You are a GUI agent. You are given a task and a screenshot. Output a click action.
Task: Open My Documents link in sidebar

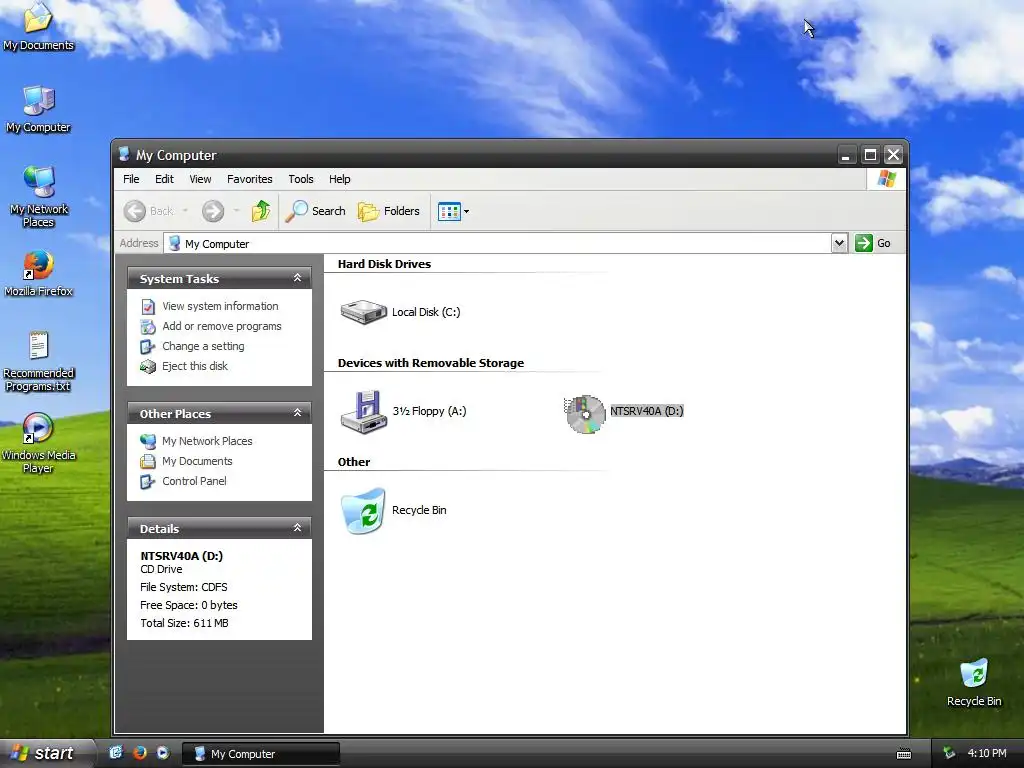pyautogui.click(x=197, y=461)
